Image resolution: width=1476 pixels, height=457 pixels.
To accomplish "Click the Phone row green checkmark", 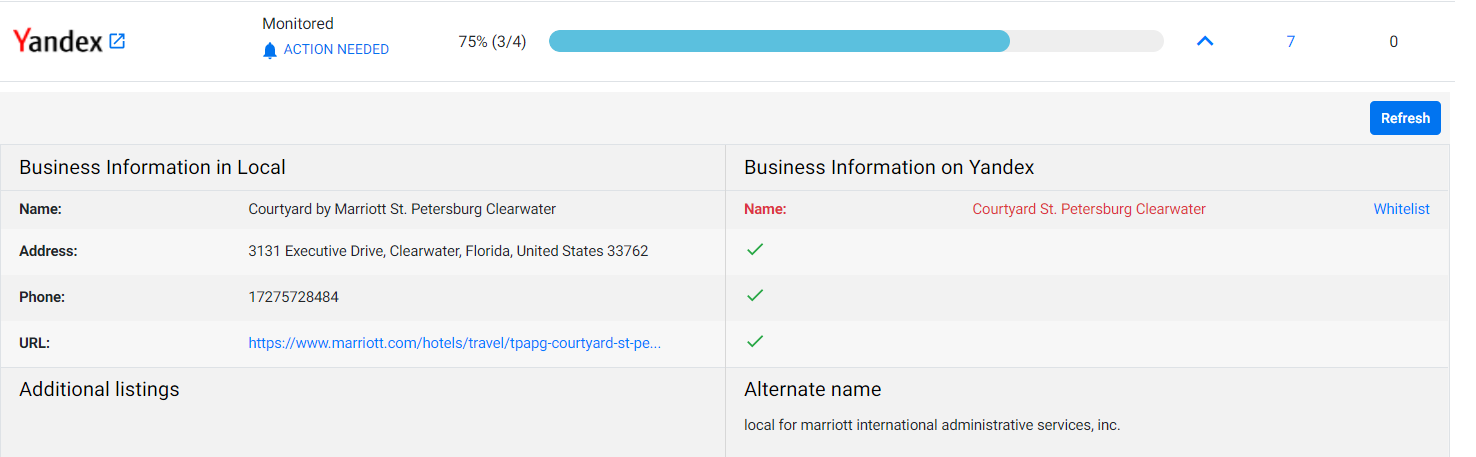I will tap(755, 295).
